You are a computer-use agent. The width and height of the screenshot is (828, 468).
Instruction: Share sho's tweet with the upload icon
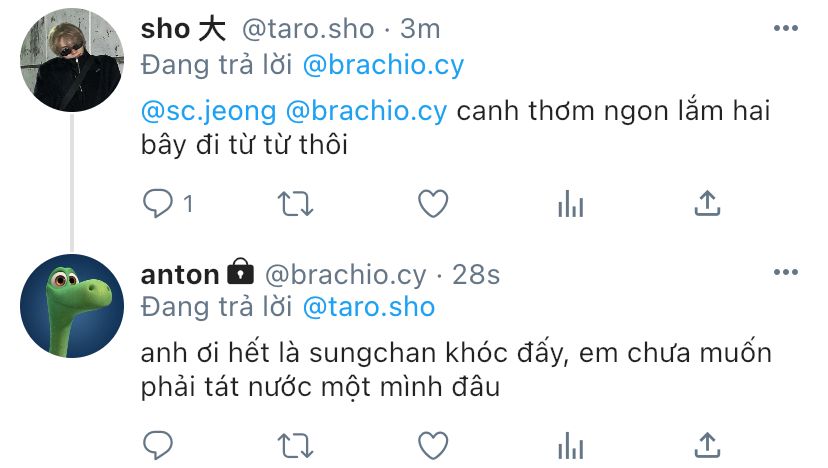(707, 203)
